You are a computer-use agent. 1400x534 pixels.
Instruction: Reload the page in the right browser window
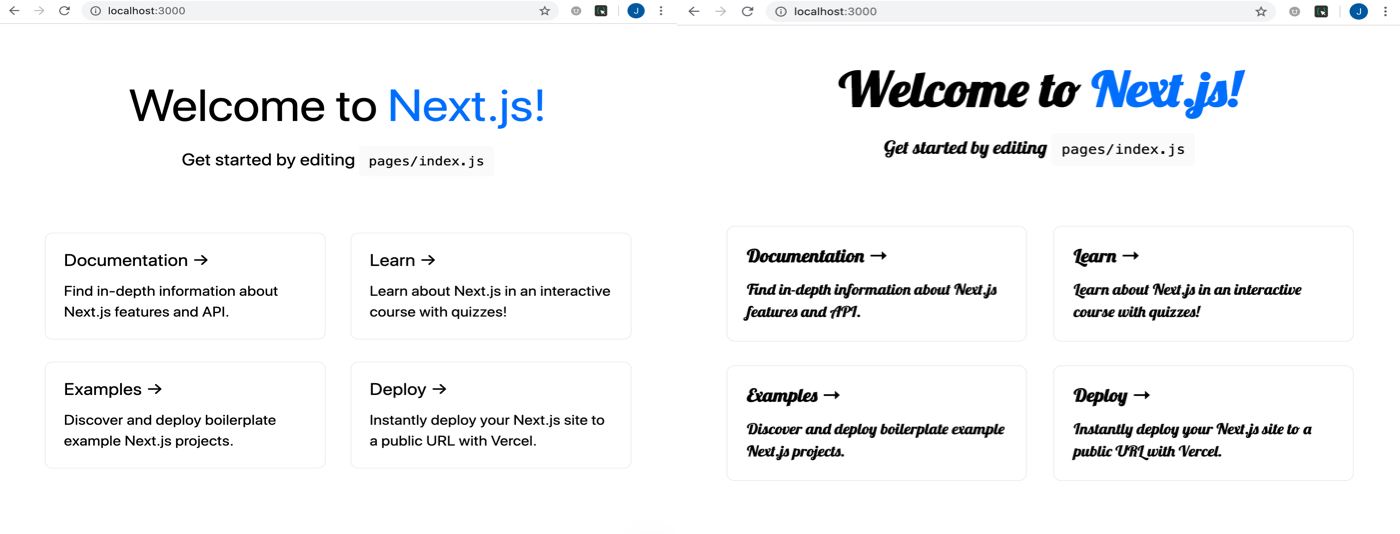(x=747, y=12)
